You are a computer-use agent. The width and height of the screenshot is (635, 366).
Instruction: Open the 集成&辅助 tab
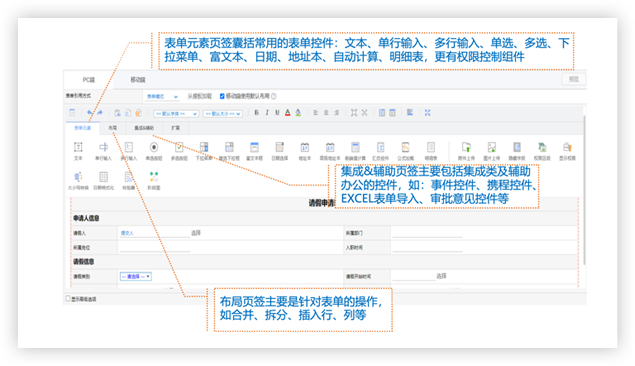144,128
